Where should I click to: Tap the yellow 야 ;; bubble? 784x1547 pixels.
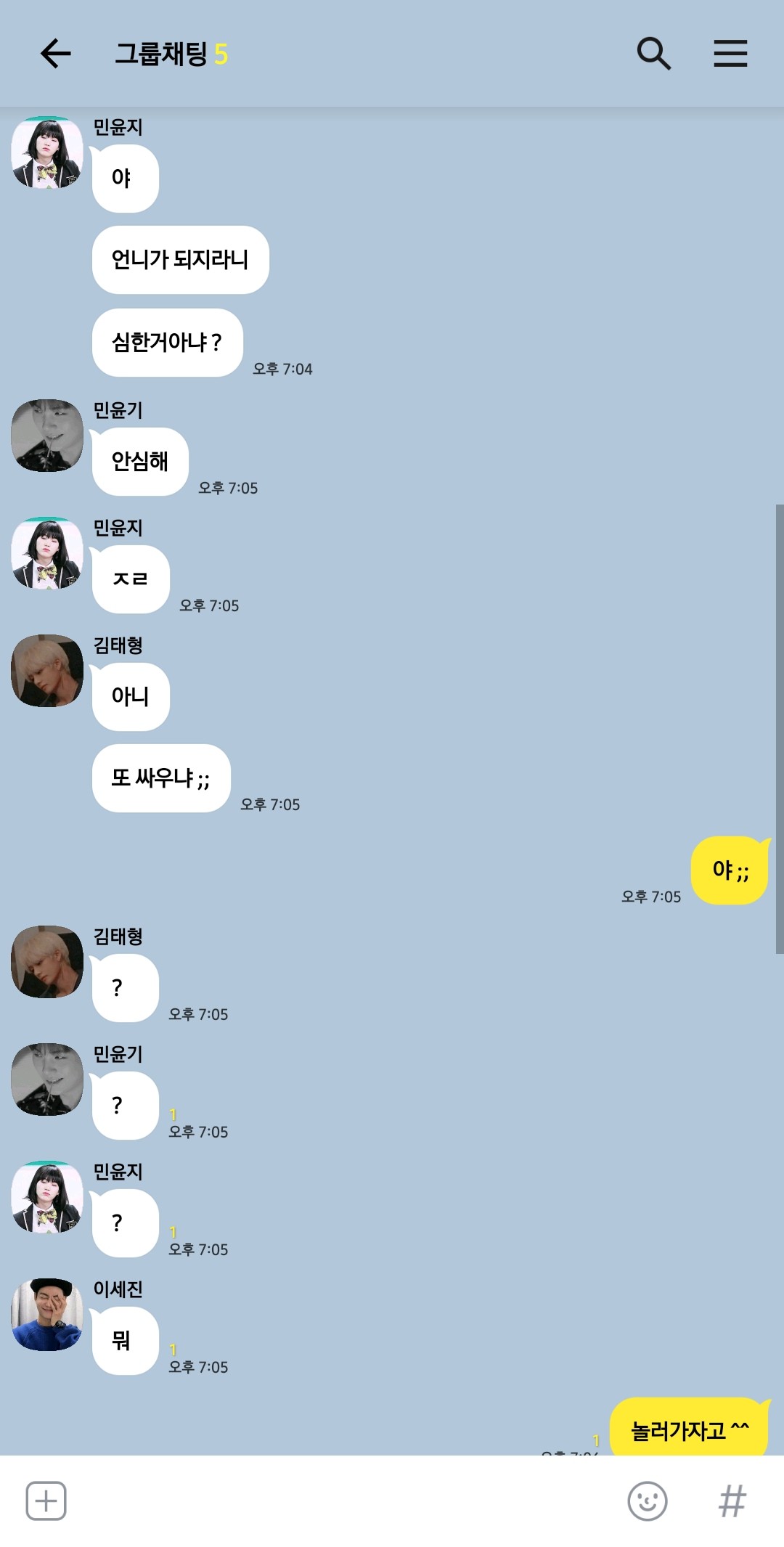coord(730,870)
